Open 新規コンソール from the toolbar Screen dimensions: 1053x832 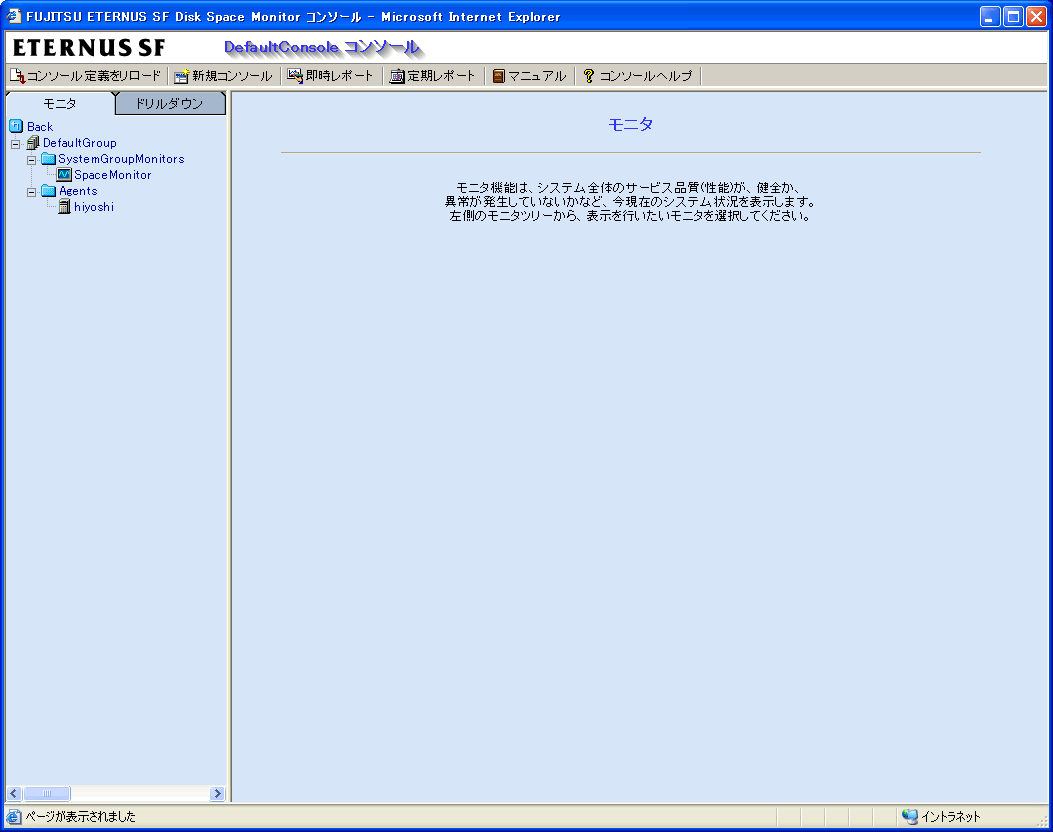(224, 76)
